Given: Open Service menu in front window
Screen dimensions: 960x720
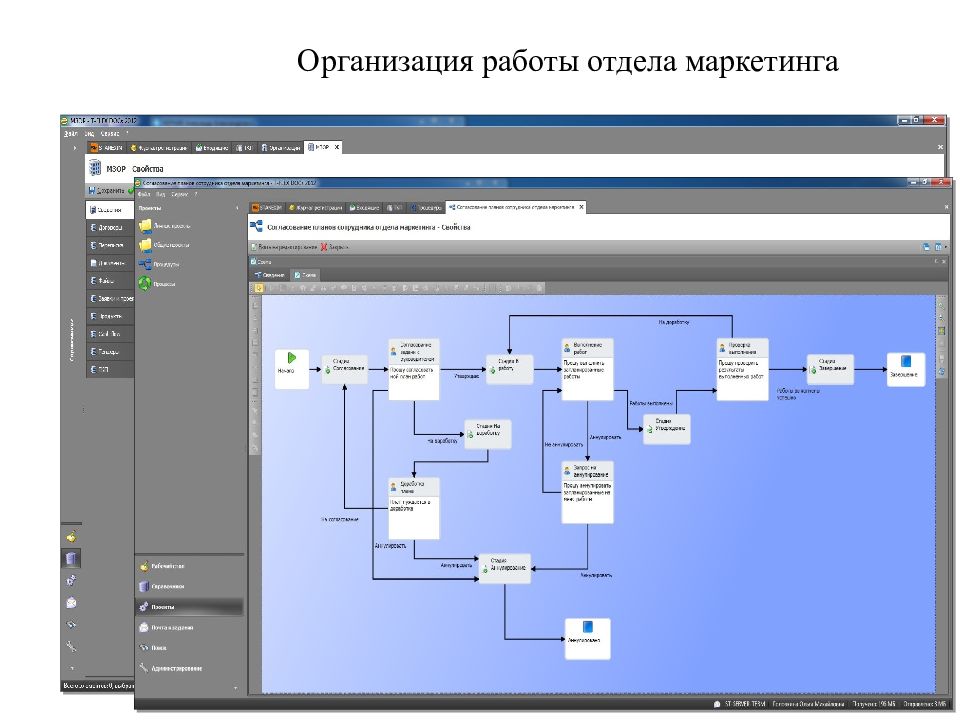Looking at the screenshot, I should pyautogui.click(x=179, y=194).
